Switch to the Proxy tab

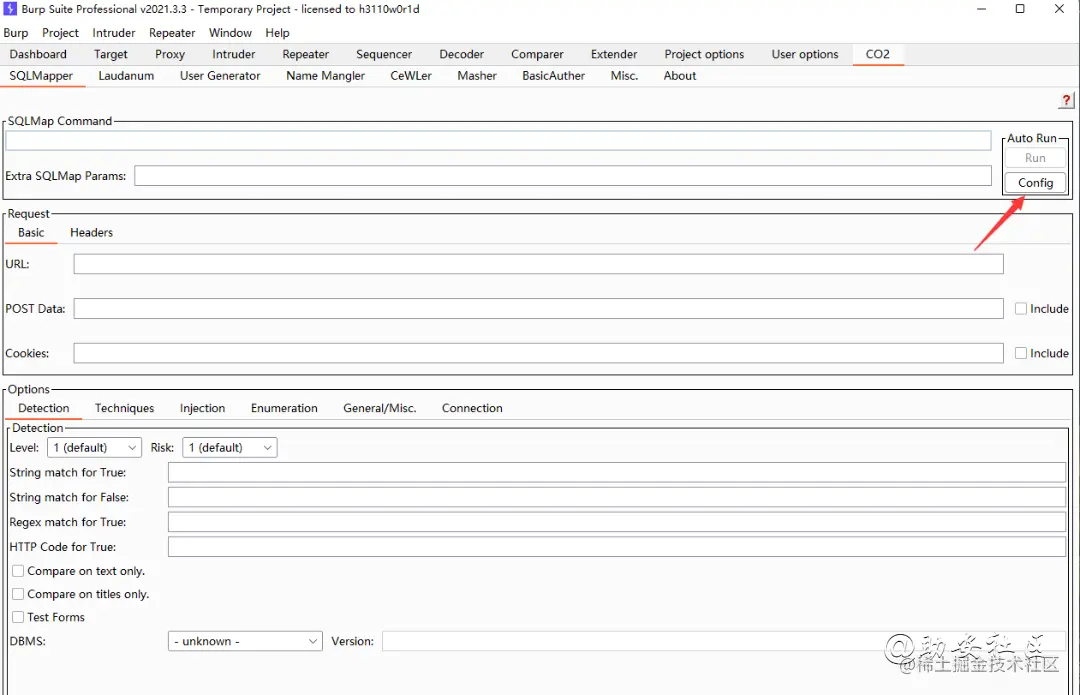170,54
